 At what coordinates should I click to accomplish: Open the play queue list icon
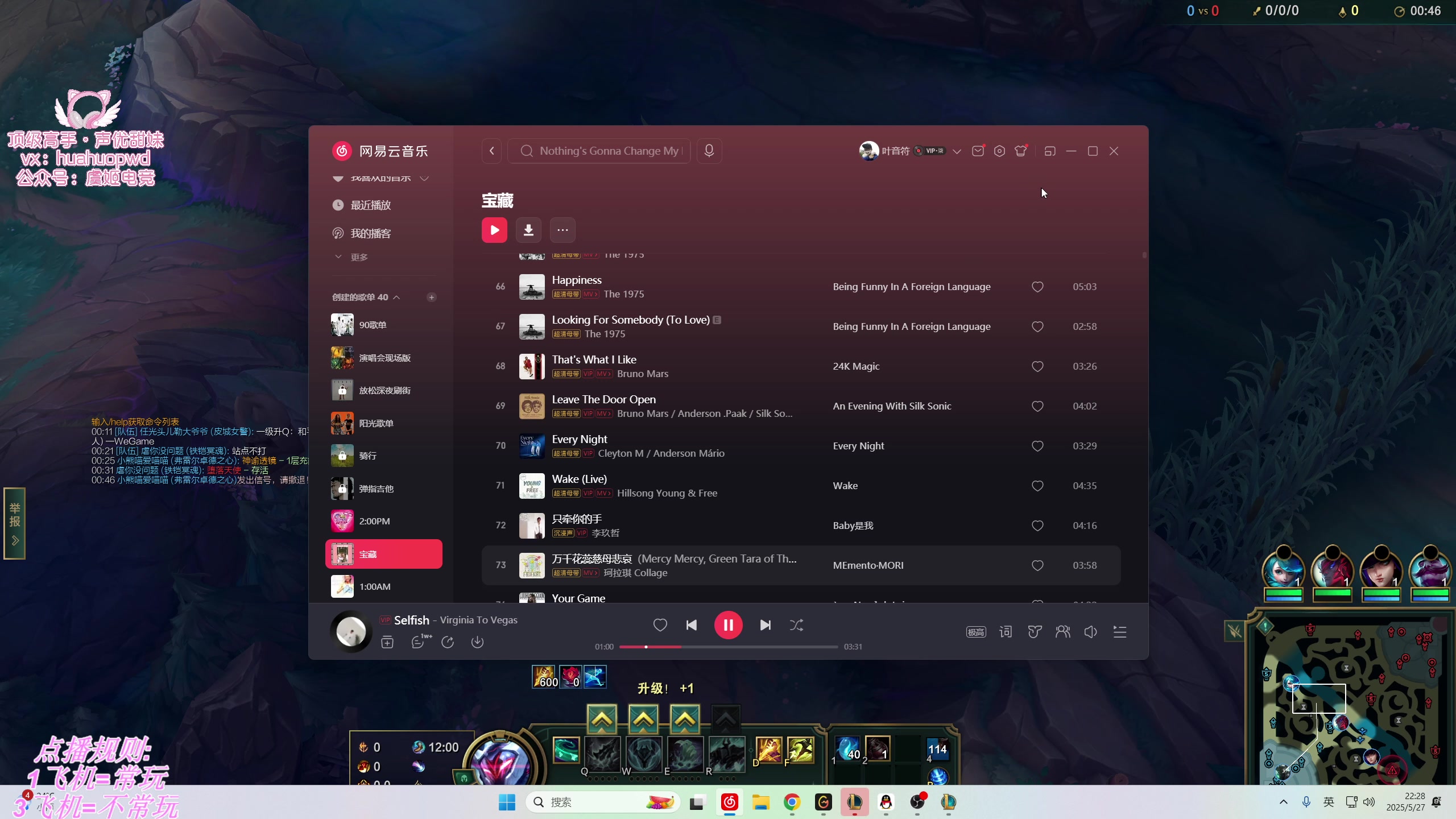point(1120,632)
